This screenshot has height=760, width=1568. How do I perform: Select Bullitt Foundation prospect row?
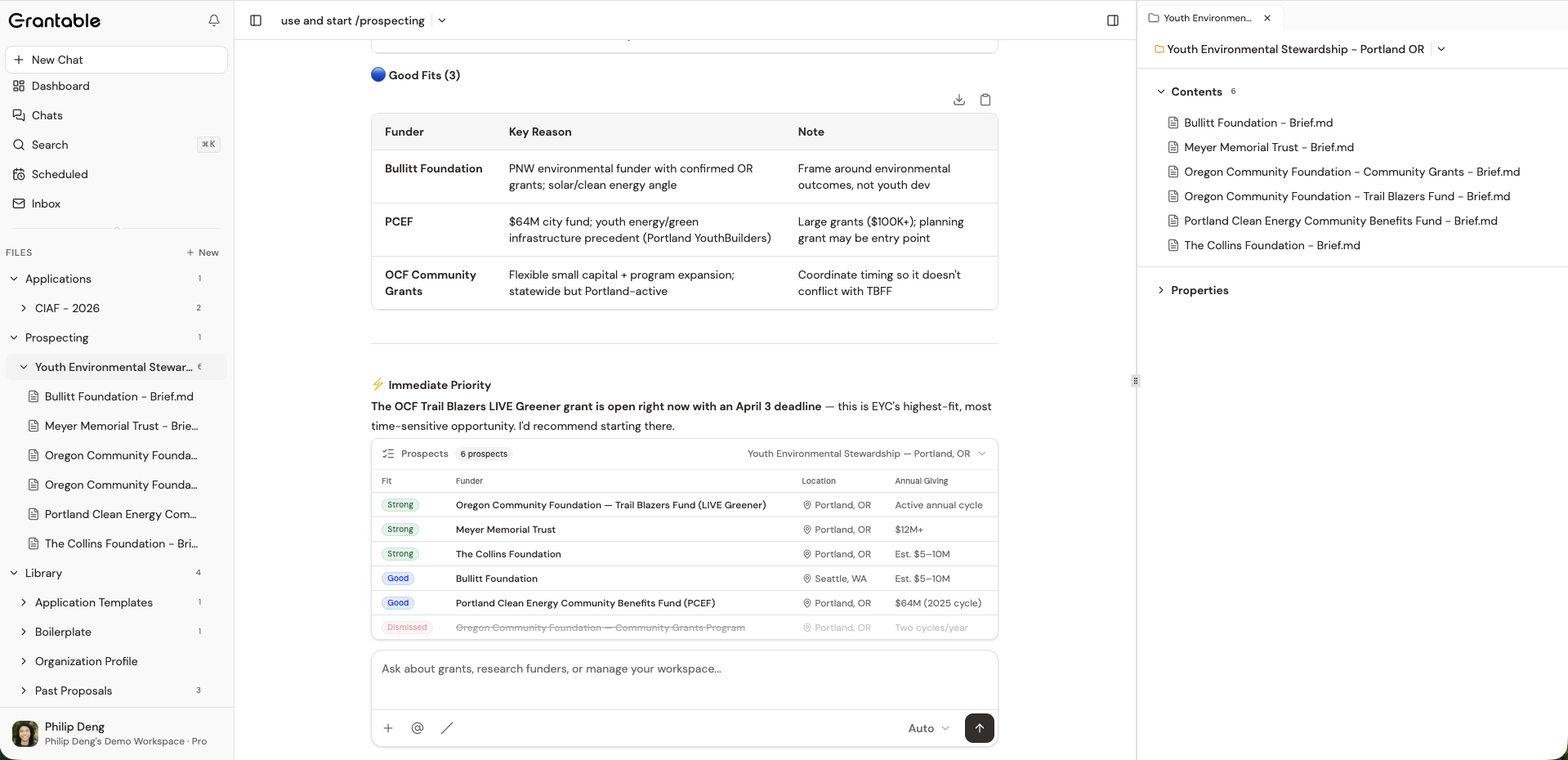(685, 579)
